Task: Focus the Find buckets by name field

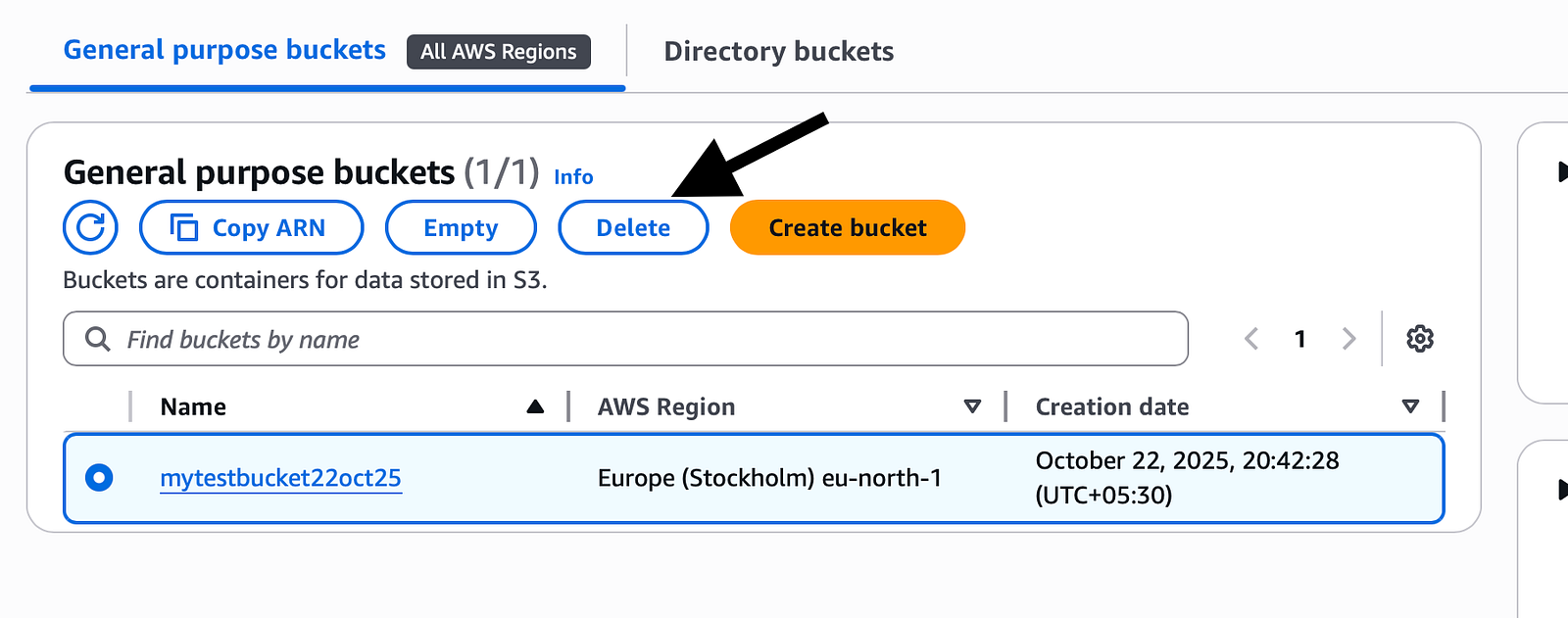Action: (625, 339)
